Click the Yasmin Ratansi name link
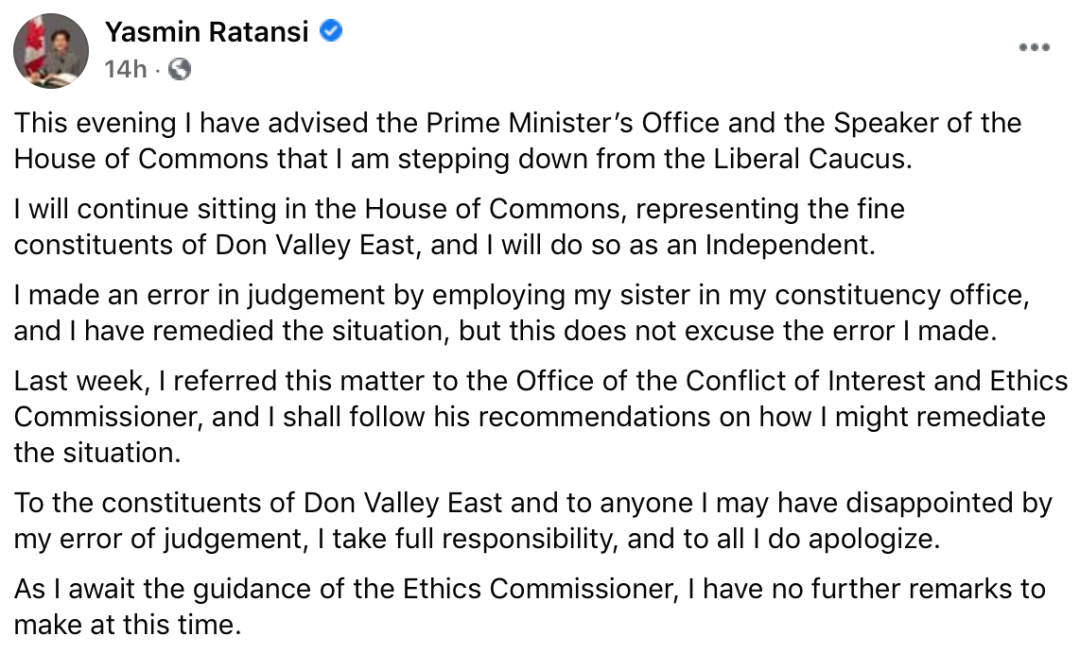 click(x=207, y=32)
